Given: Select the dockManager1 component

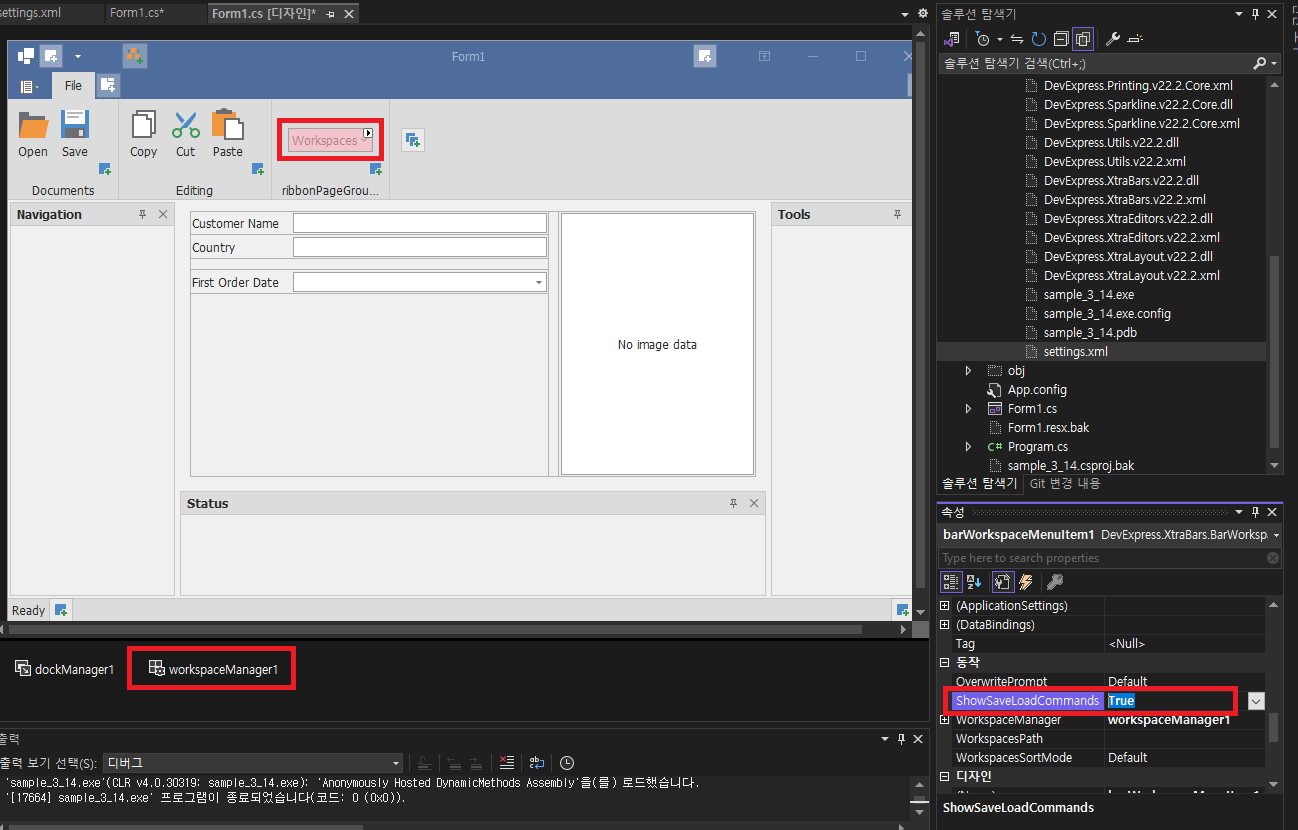Looking at the screenshot, I should [x=65, y=669].
